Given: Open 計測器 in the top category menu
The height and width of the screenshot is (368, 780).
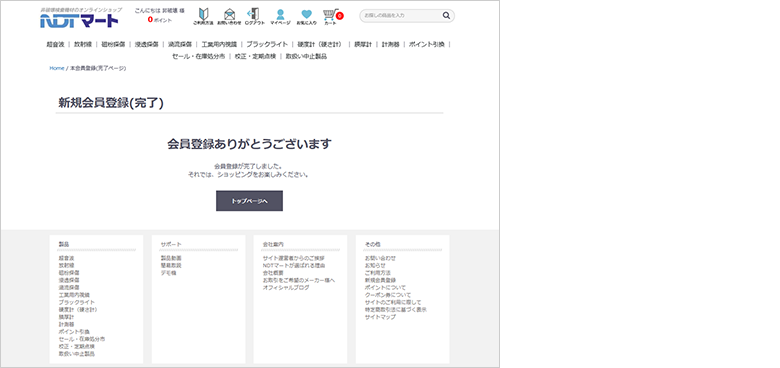Looking at the screenshot, I should coord(390,44).
